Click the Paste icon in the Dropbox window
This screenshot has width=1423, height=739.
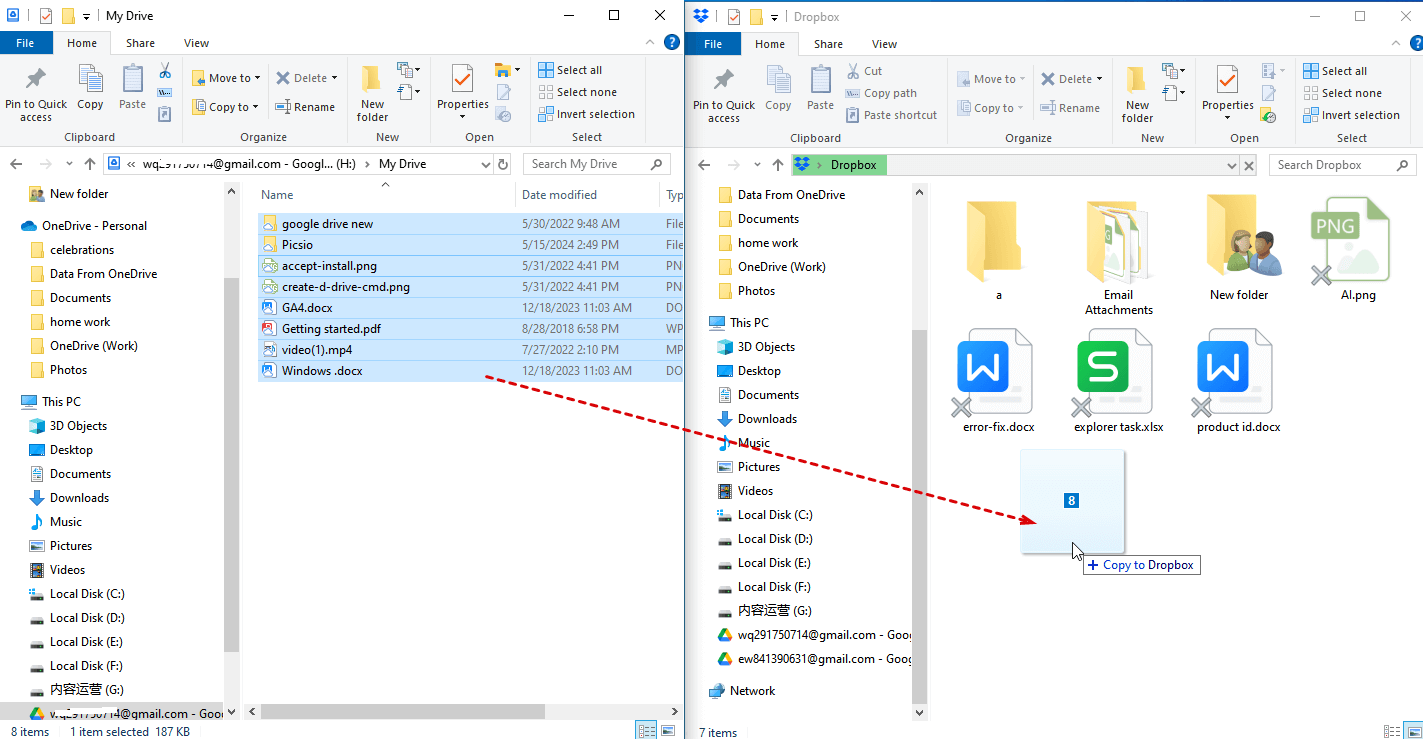coord(820,88)
